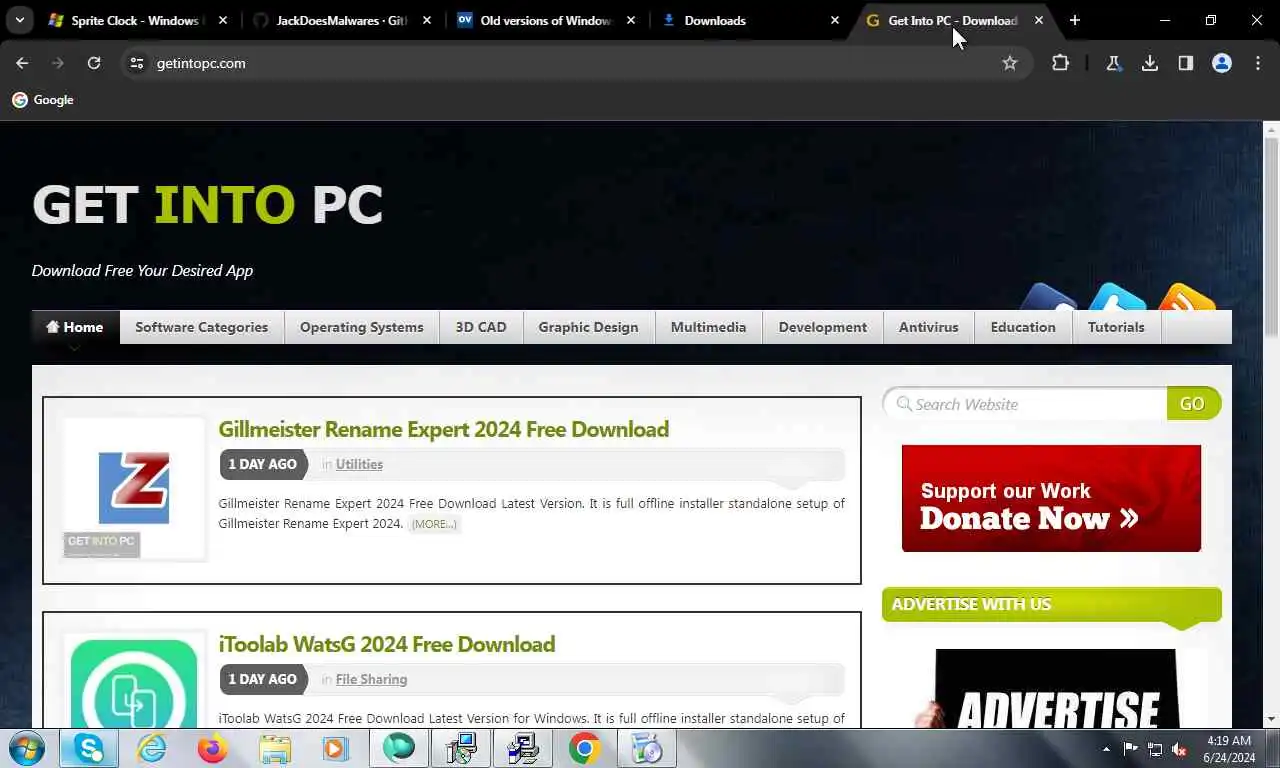
Task: Close the Downloads tab
Action: click(835, 20)
